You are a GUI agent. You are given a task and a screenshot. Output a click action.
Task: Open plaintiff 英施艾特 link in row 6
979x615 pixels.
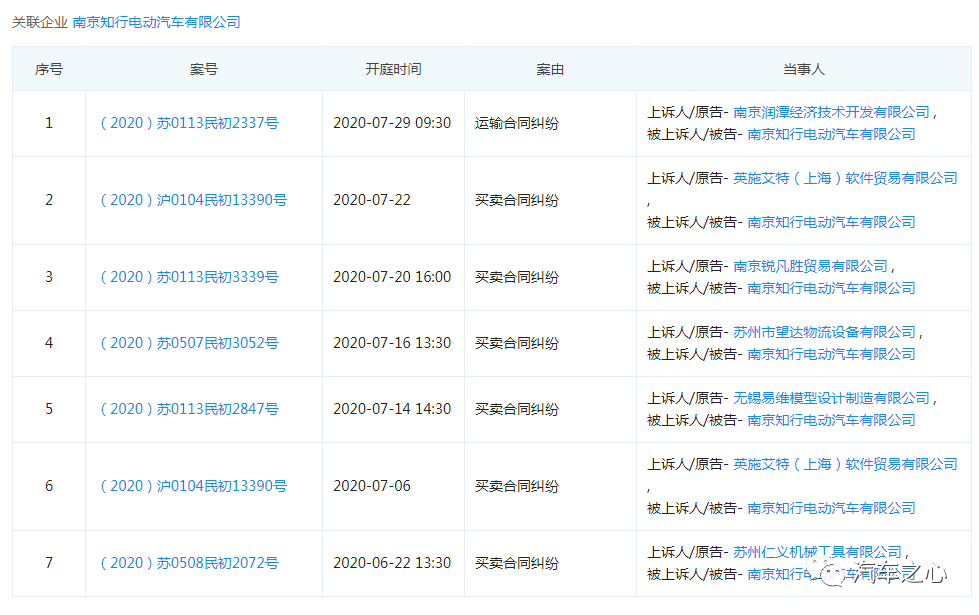[x=845, y=464]
